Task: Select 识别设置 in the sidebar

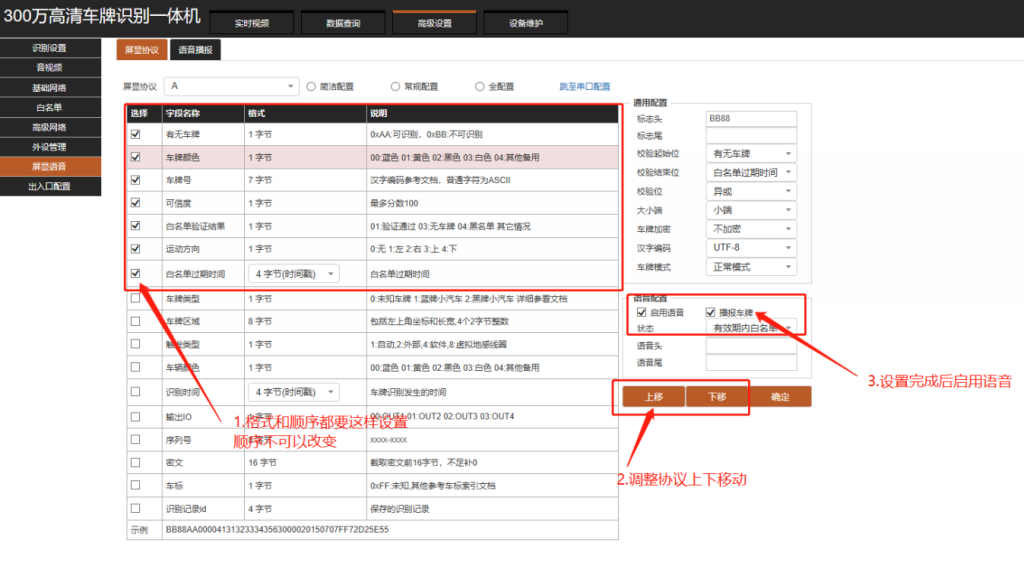Action: (50, 48)
